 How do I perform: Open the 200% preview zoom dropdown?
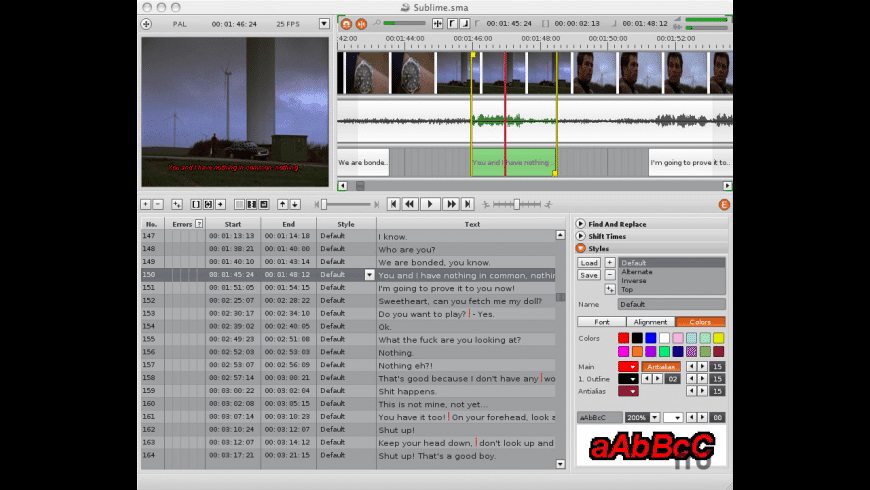tap(655, 417)
